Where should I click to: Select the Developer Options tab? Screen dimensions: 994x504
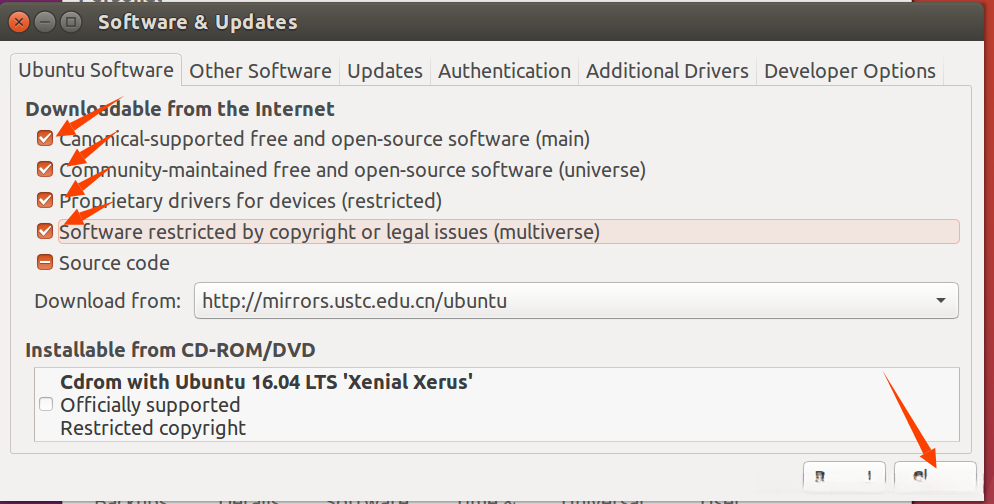coord(849,71)
